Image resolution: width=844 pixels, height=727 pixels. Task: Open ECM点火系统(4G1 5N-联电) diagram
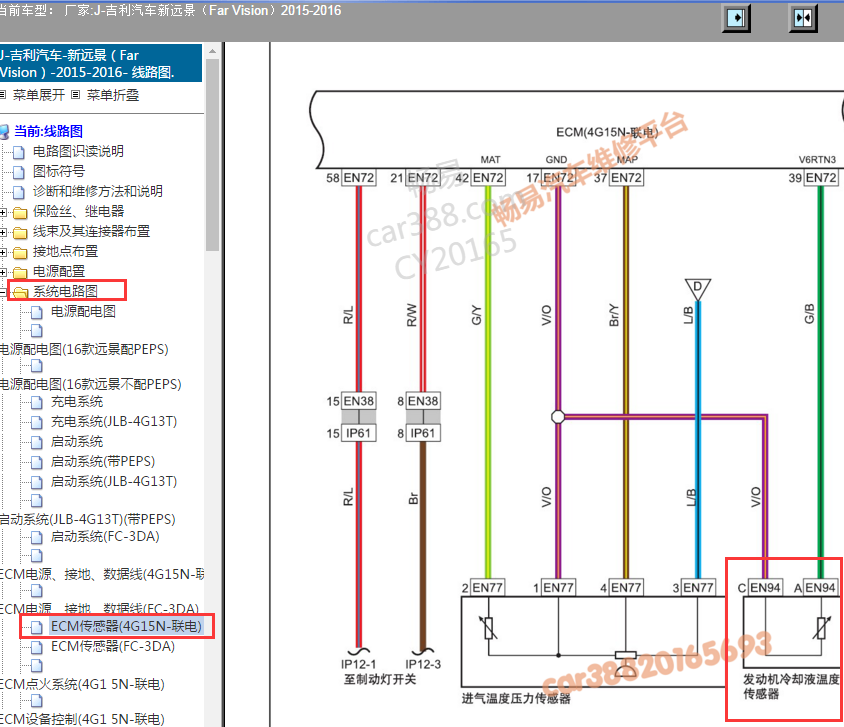tap(82, 684)
